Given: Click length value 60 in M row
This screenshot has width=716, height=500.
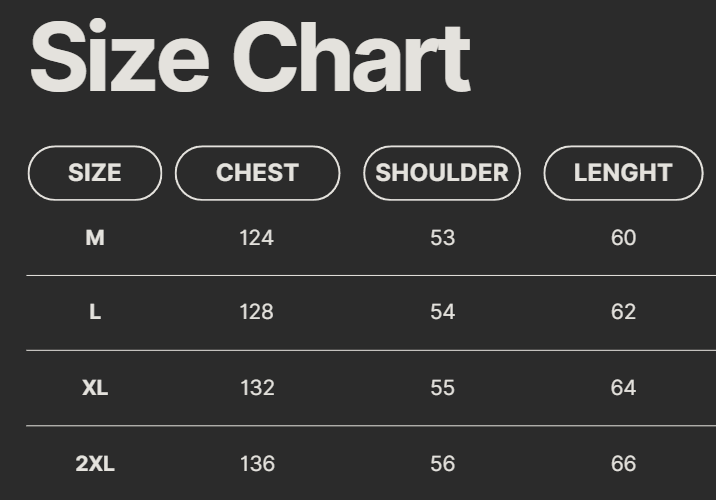Looking at the screenshot, I should [623, 238].
